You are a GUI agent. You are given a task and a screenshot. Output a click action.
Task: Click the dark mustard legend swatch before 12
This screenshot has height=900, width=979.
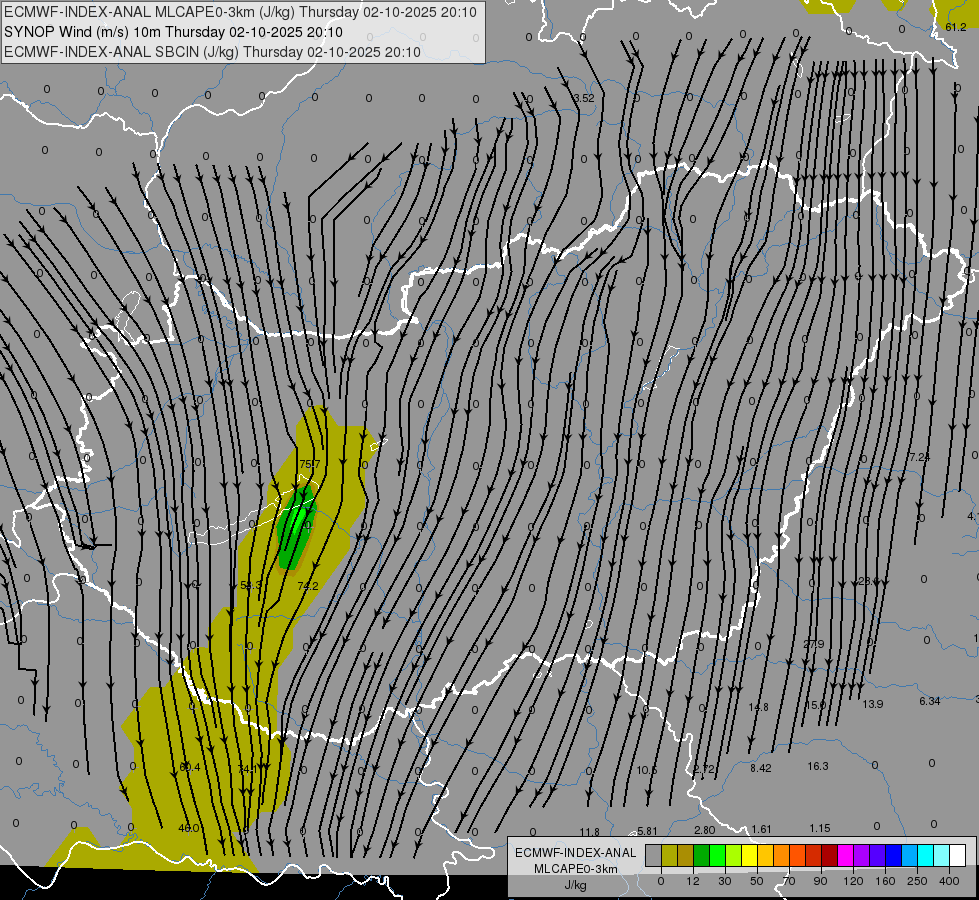pyautogui.click(x=686, y=855)
